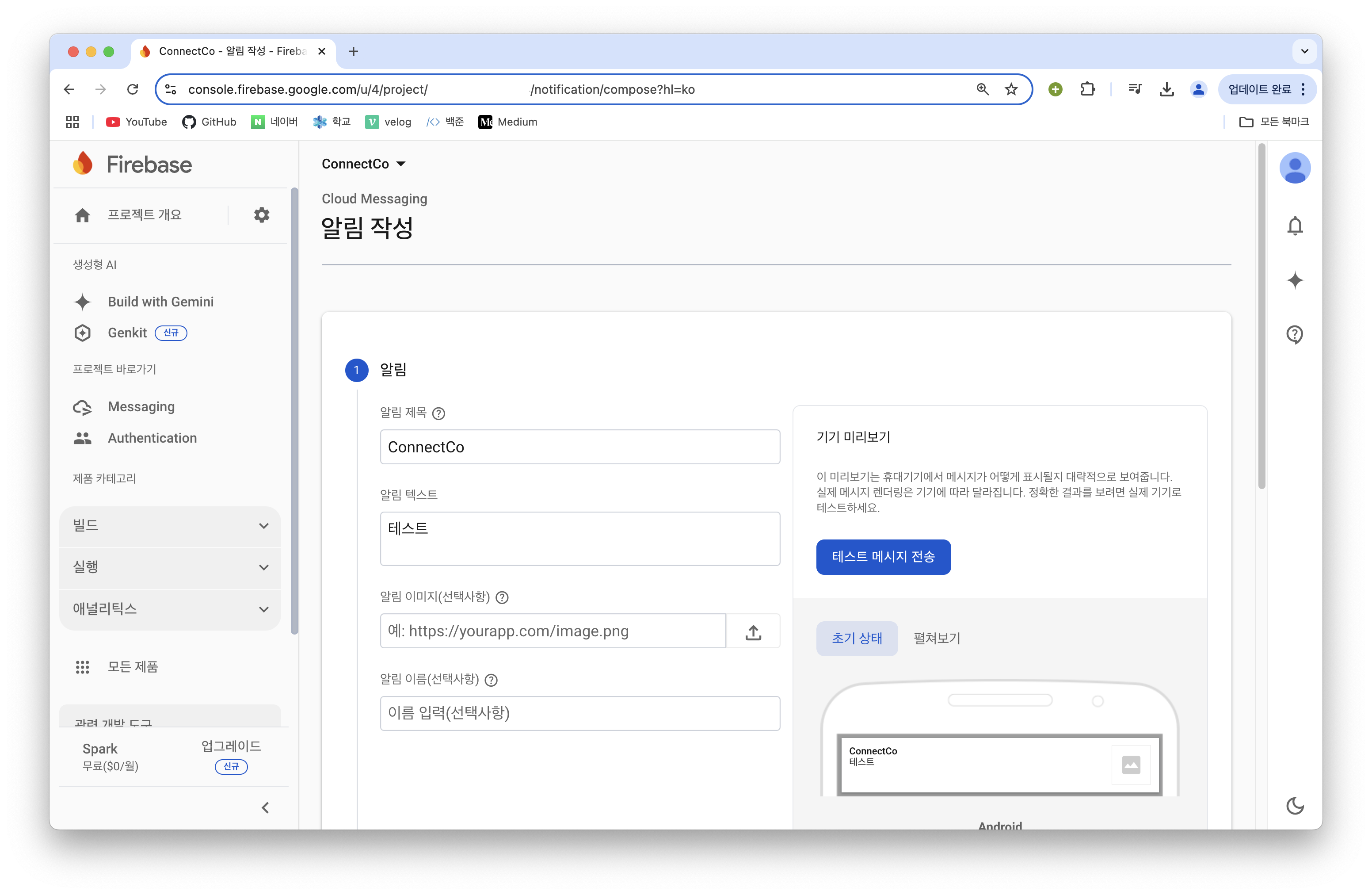Screen dimensions: 1372x895
Task: Click the 알림 이름 input field
Action: click(580, 713)
